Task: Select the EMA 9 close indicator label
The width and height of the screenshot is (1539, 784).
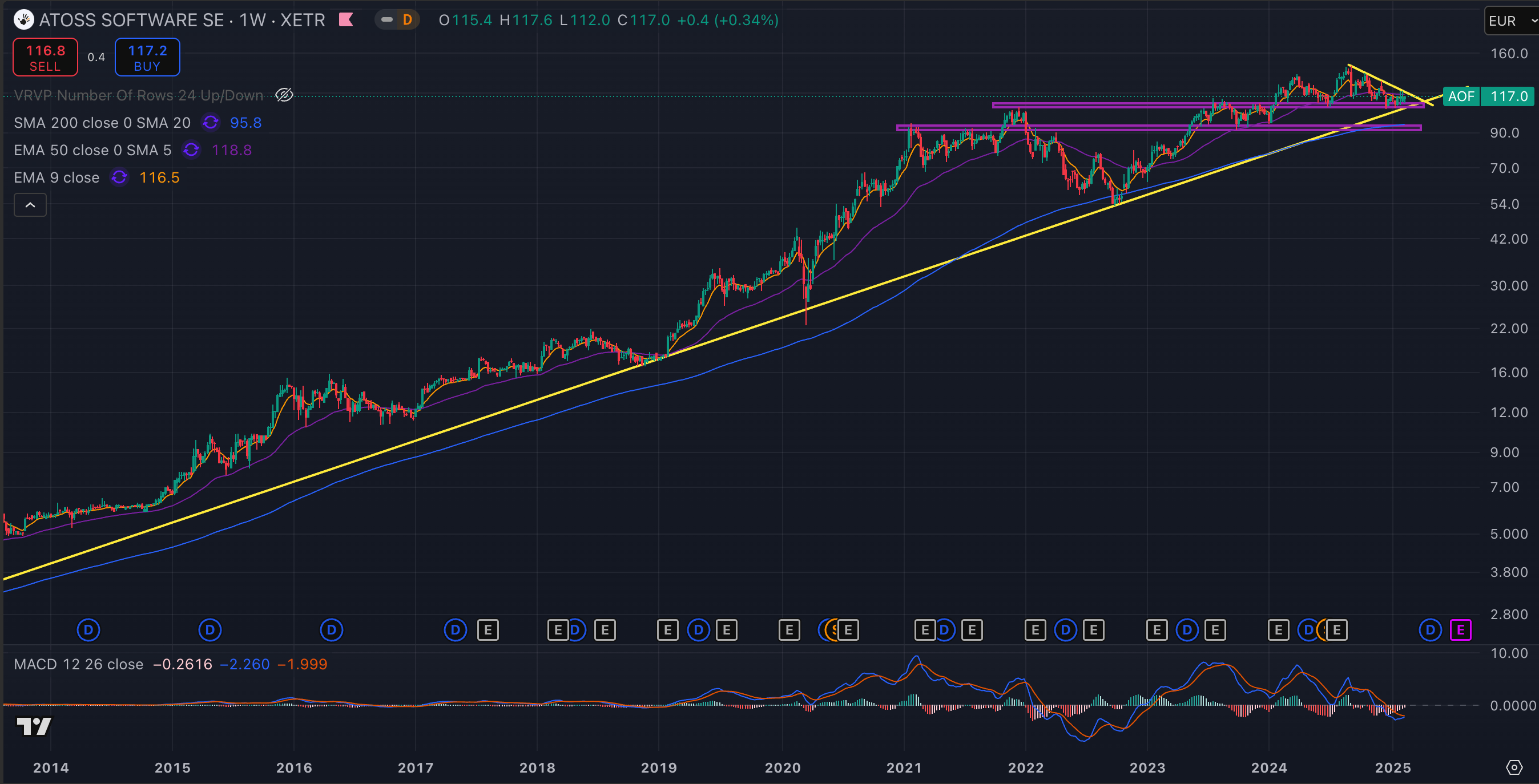Action: pos(57,178)
